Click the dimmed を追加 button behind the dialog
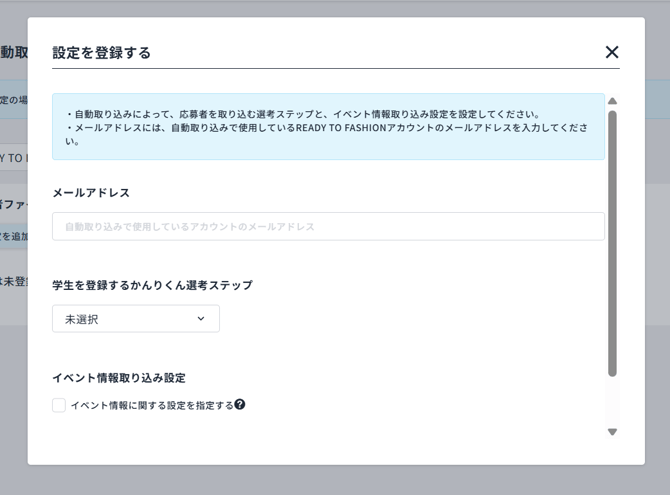 coord(13,236)
